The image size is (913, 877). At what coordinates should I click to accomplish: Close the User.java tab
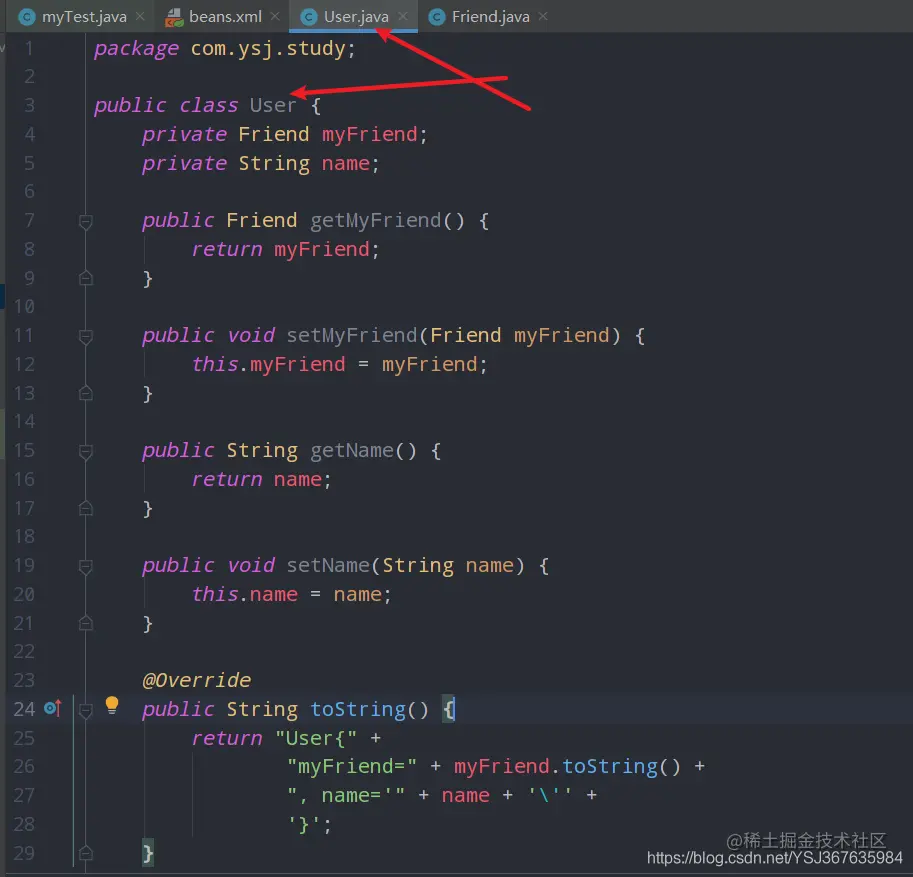coord(403,16)
